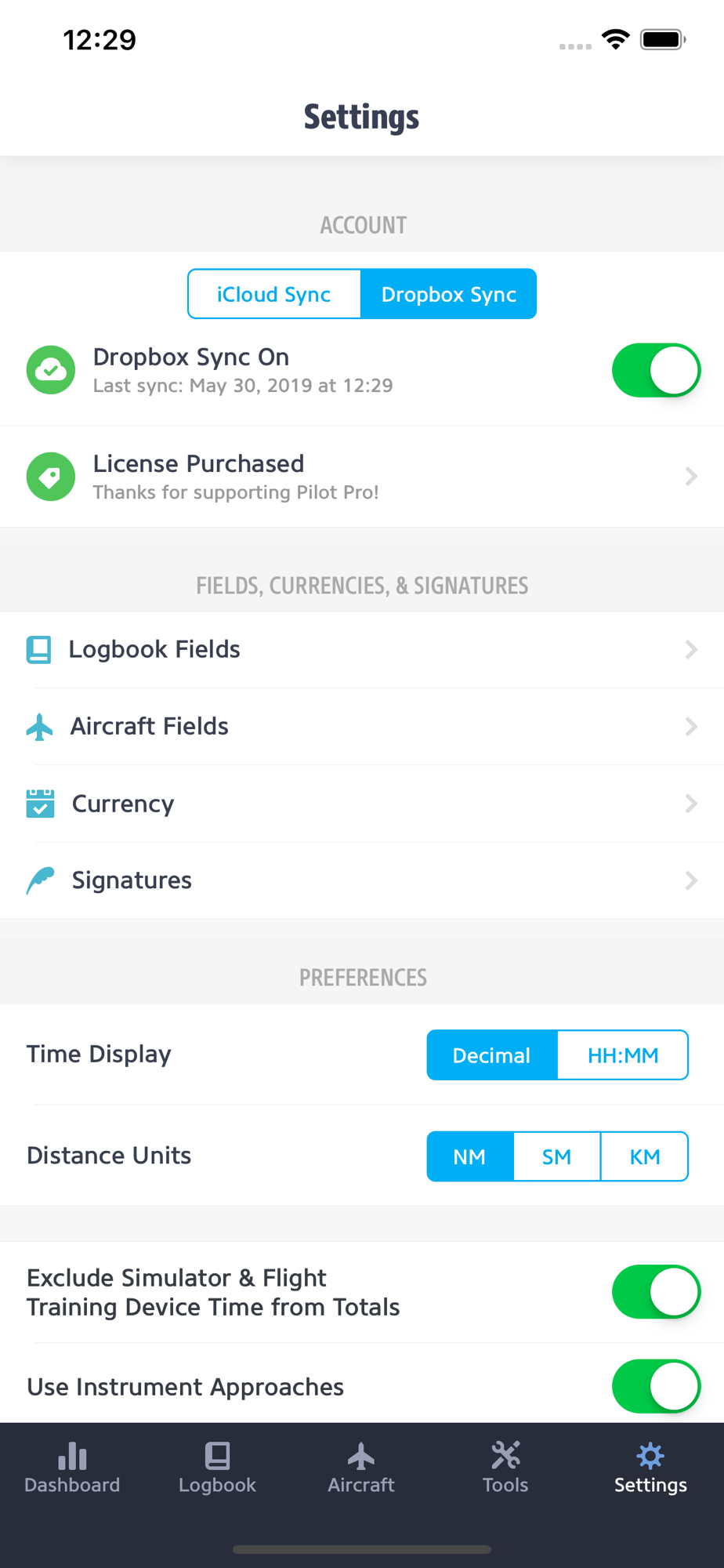Viewport: 724px width, 1568px height.
Task: Choose KM distance units
Action: (644, 1156)
